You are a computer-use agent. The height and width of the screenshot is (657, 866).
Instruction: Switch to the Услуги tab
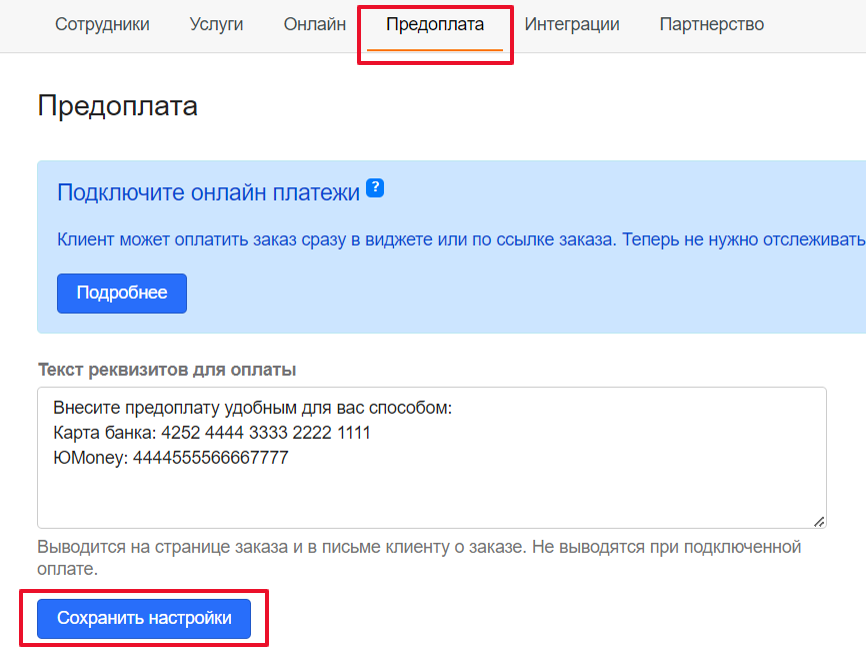(216, 25)
